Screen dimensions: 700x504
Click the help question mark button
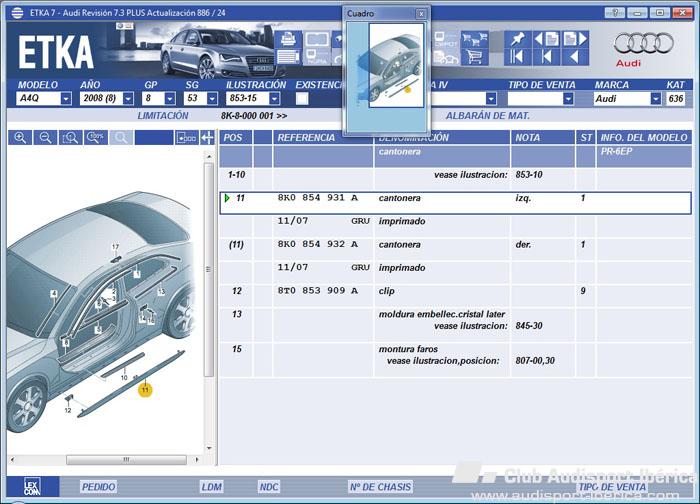pyautogui.click(x=615, y=12)
